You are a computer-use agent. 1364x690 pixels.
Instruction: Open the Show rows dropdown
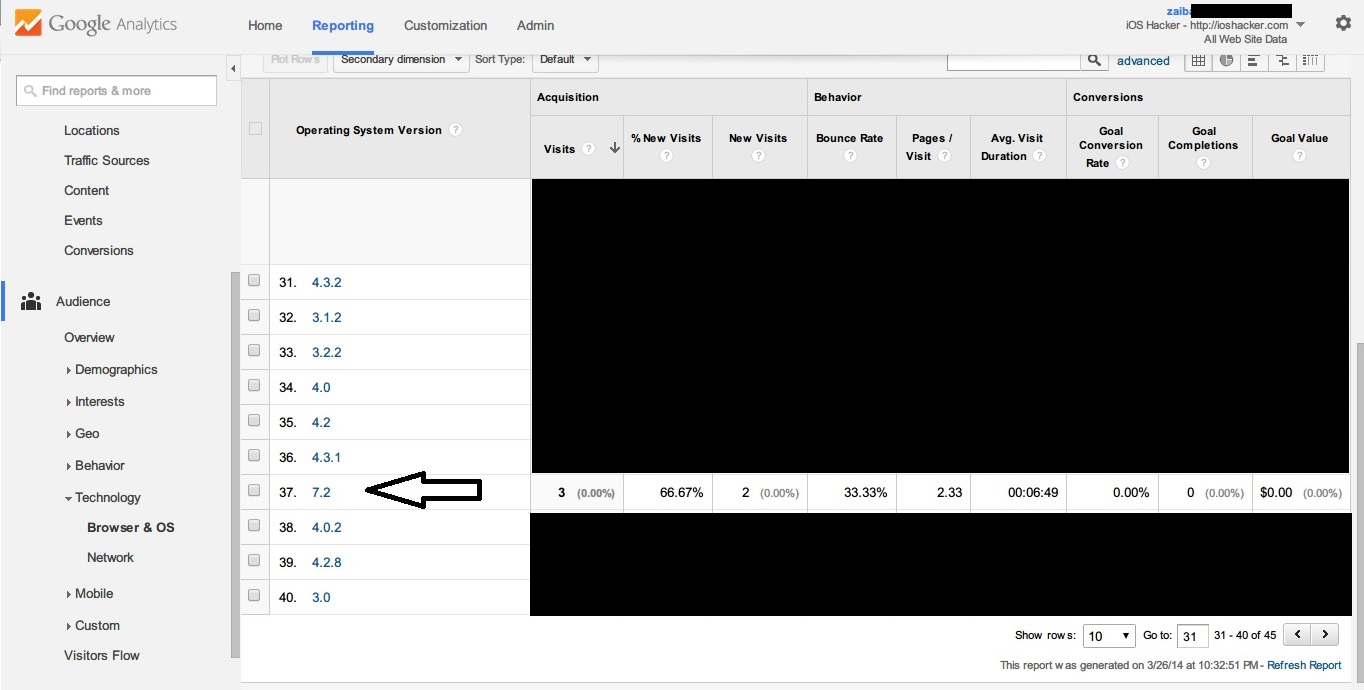(1109, 635)
